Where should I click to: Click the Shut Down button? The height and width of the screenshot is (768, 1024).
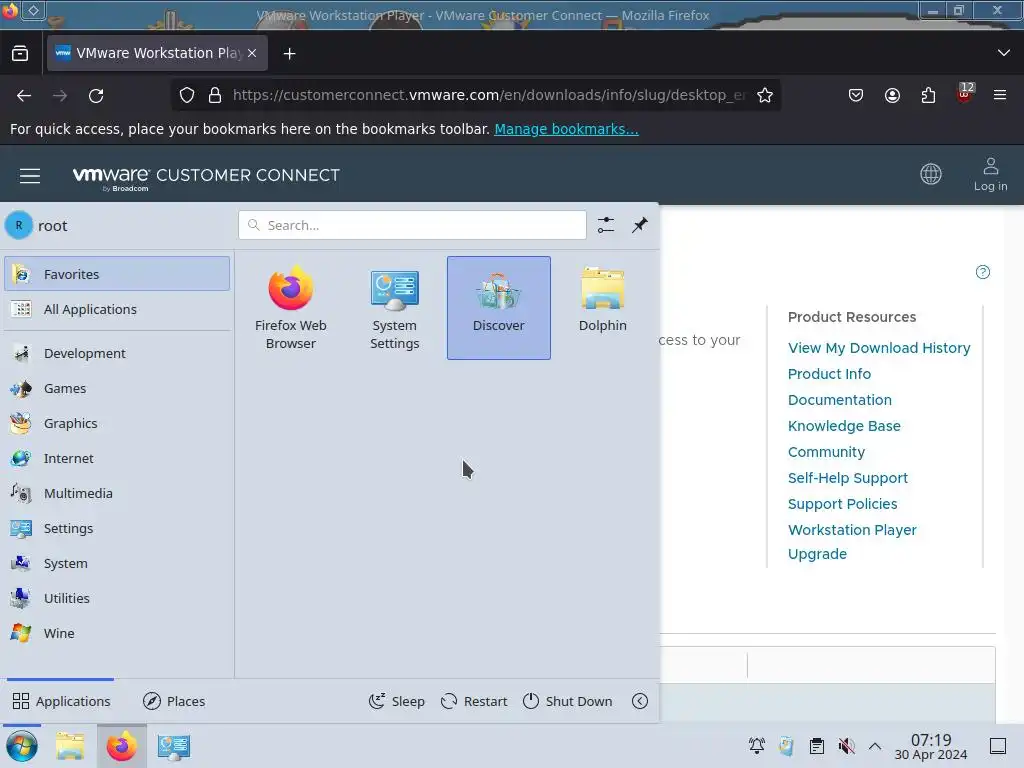pos(568,701)
